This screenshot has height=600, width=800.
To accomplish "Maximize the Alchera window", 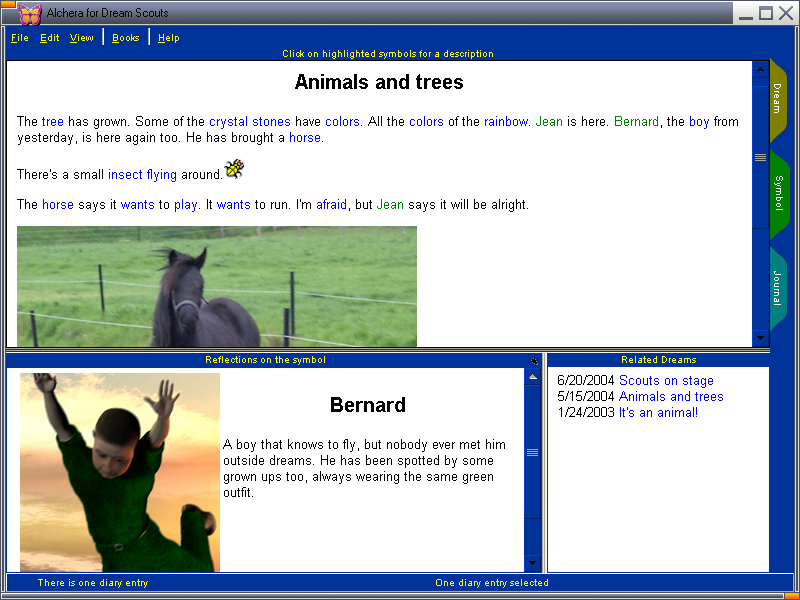I will point(766,13).
